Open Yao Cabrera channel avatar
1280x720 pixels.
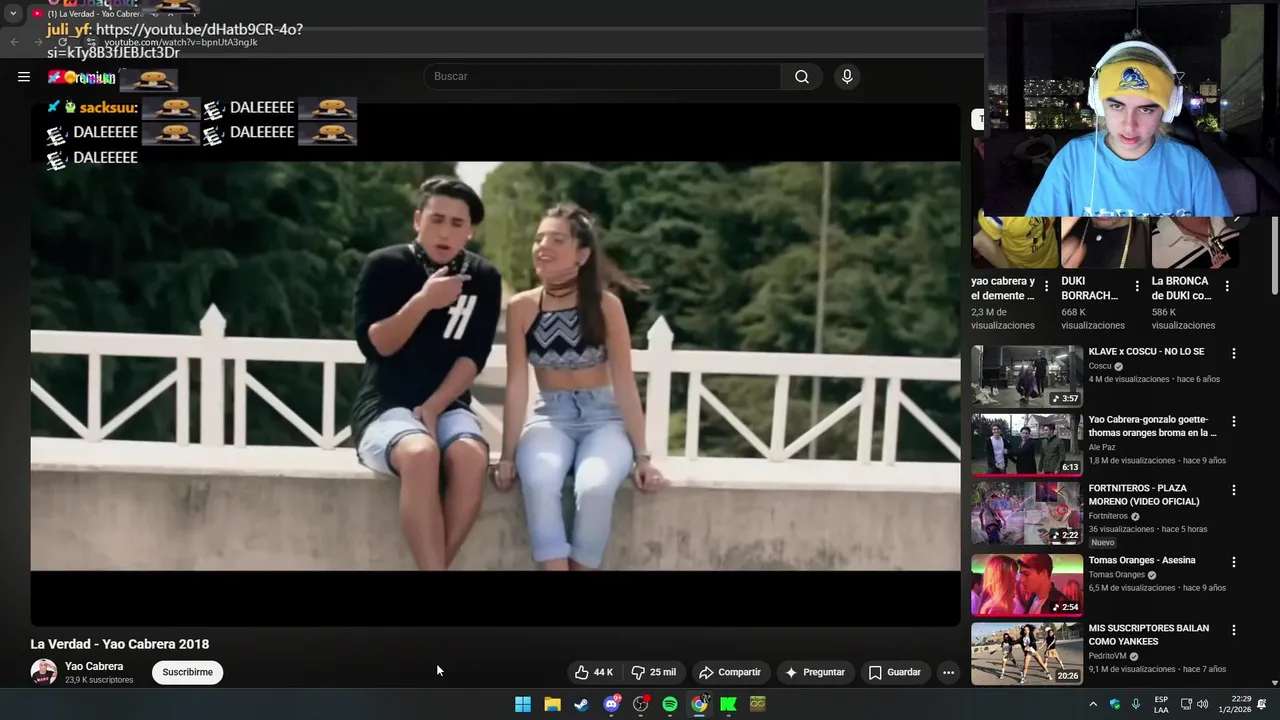(44, 672)
